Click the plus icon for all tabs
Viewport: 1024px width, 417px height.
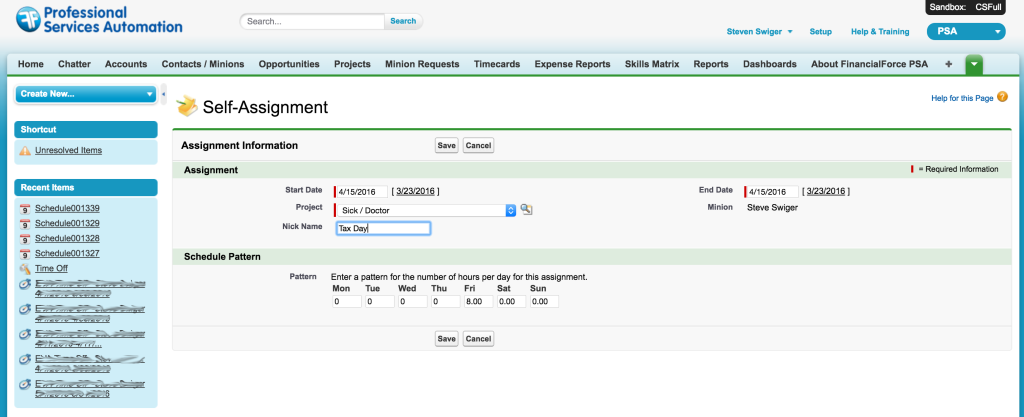tap(948, 64)
